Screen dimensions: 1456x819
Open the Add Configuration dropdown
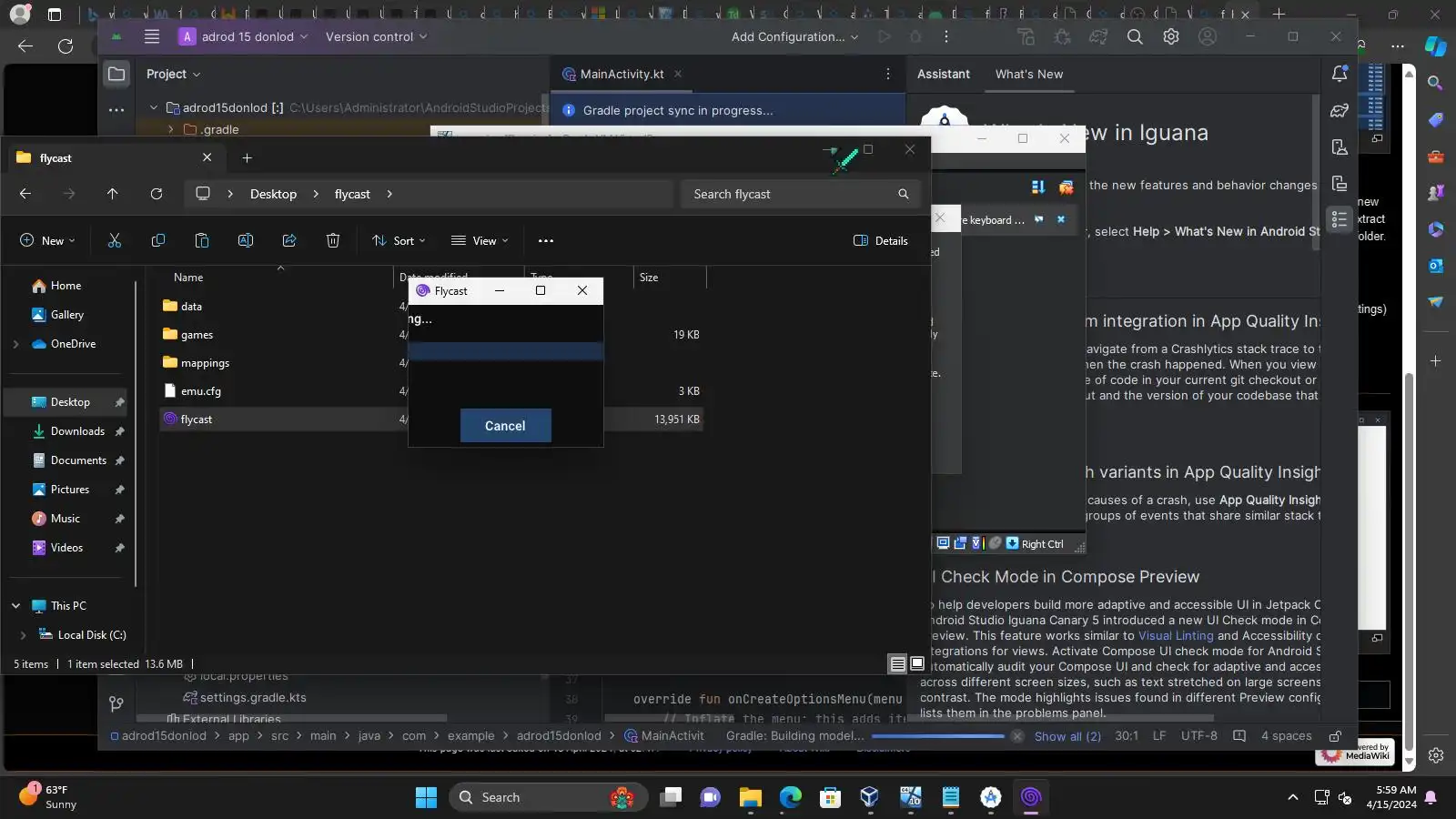pyautogui.click(x=794, y=36)
